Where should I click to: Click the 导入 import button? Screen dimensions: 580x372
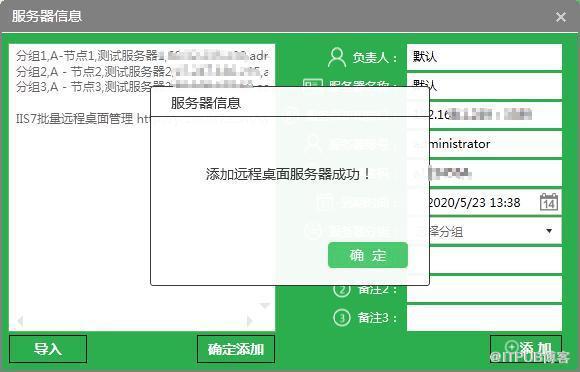point(48,349)
